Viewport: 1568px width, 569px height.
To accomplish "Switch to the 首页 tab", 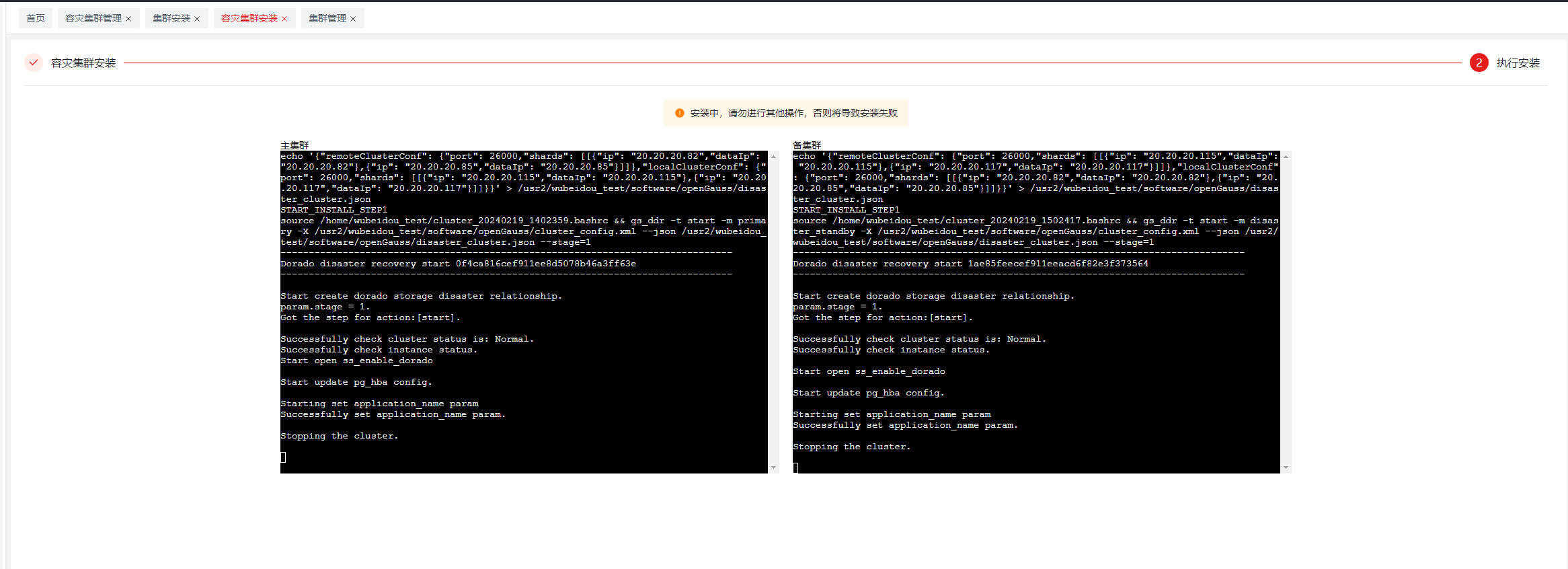I will (x=36, y=18).
